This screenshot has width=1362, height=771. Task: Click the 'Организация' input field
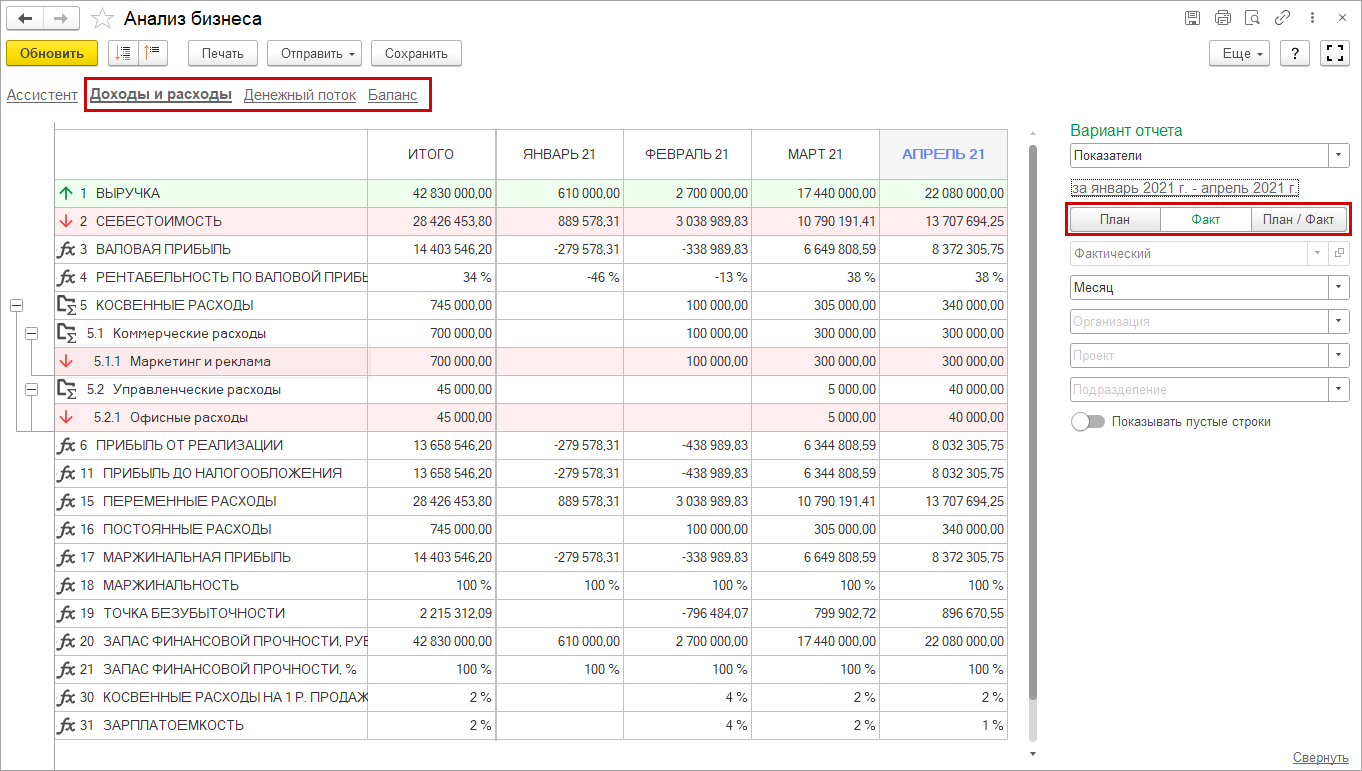[x=1197, y=322]
